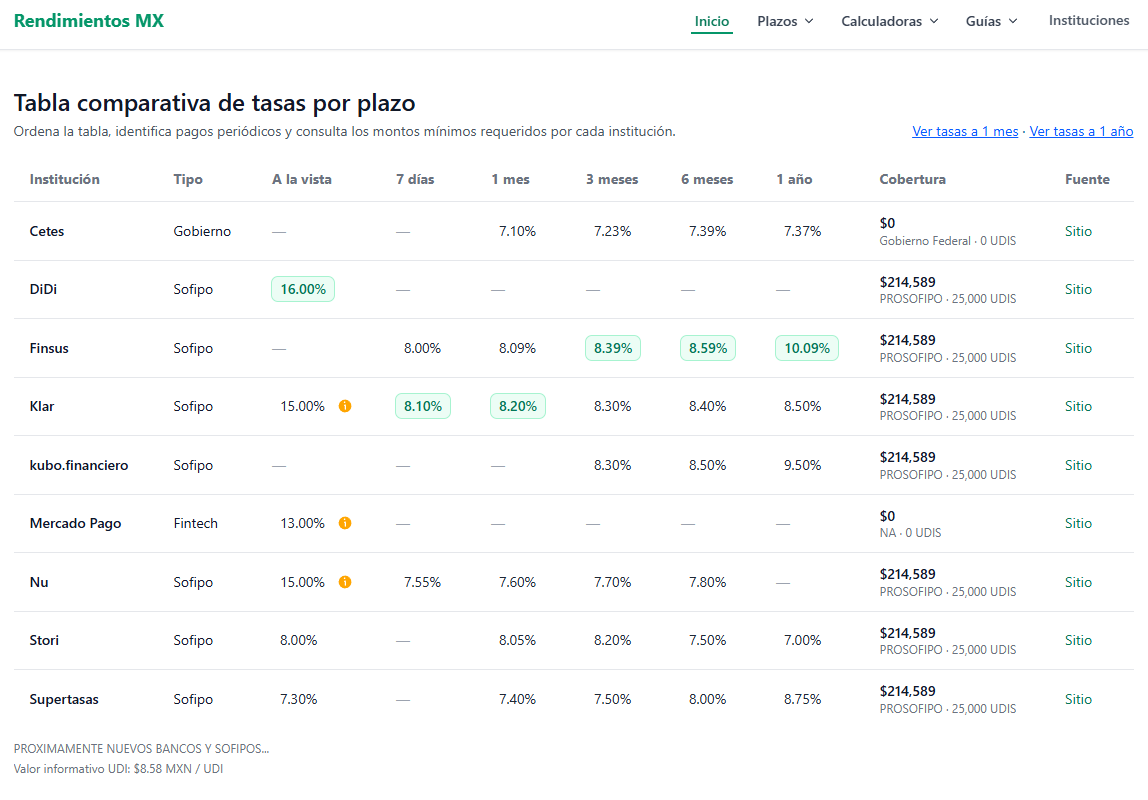Click the info icon next to Nu 15.00%

coord(345,582)
